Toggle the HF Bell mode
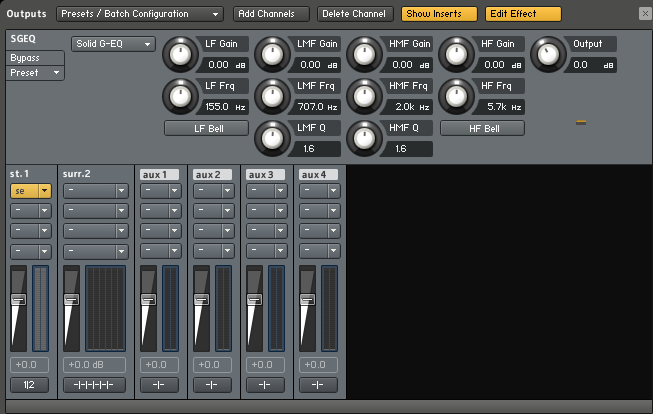 click(482, 128)
